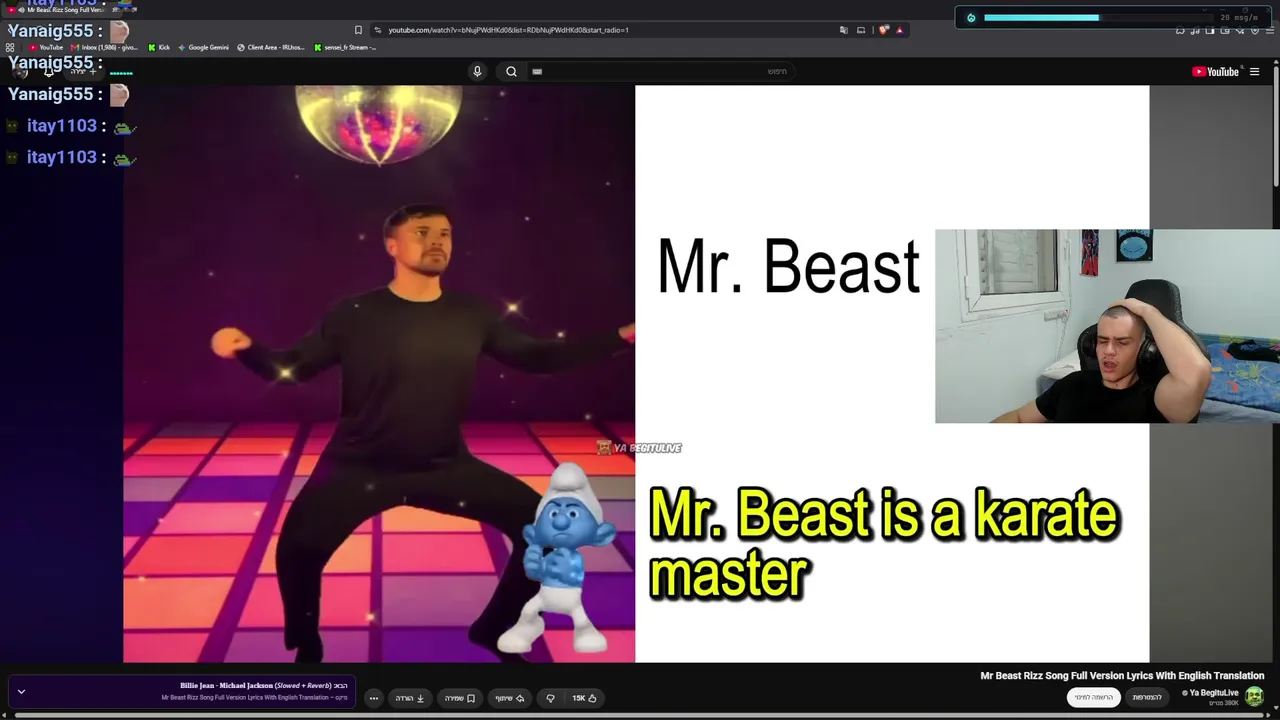The height and width of the screenshot is (720, 1280).
Task: Click the microphone voice search icon
Action: point(477,71)
